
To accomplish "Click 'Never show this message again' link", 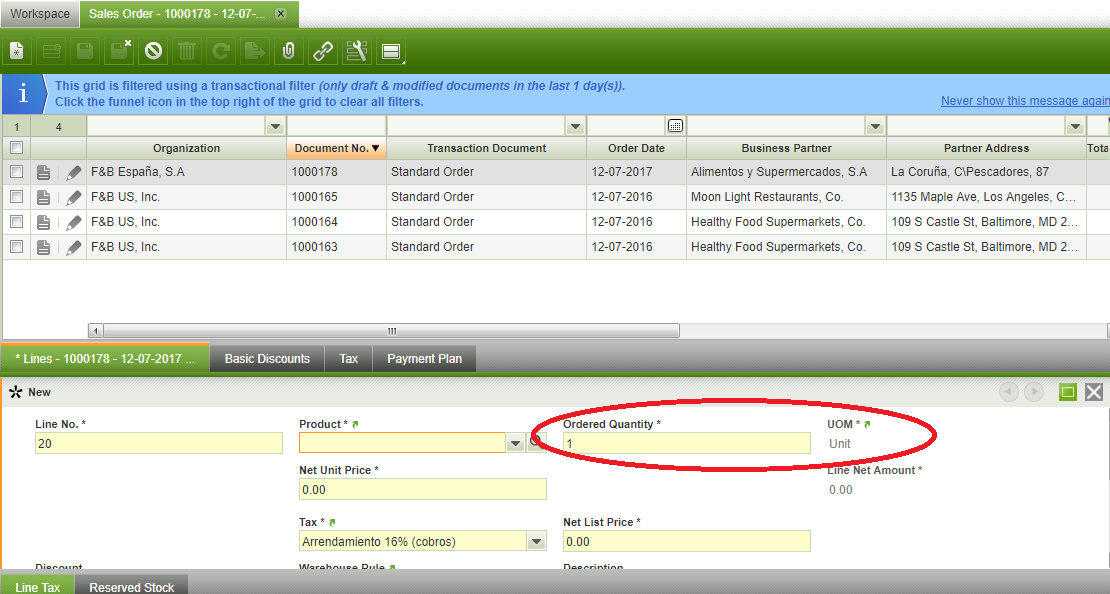I will click(x=1024, y=101).
